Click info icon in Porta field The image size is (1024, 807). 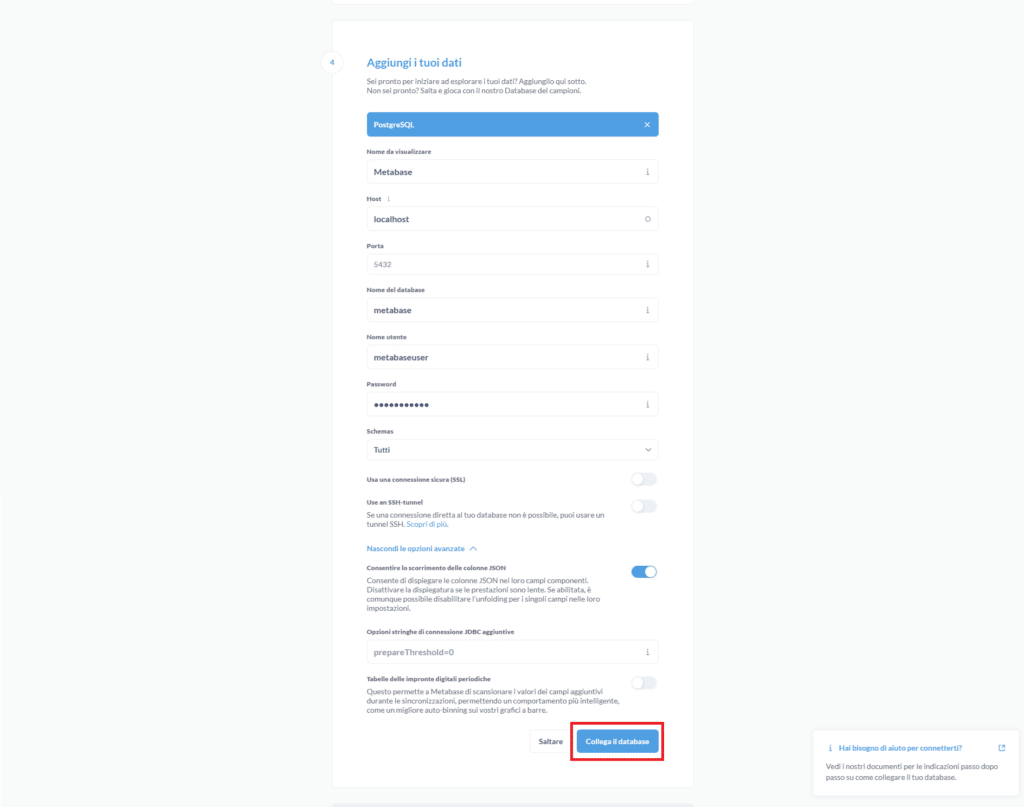[648, 264]
